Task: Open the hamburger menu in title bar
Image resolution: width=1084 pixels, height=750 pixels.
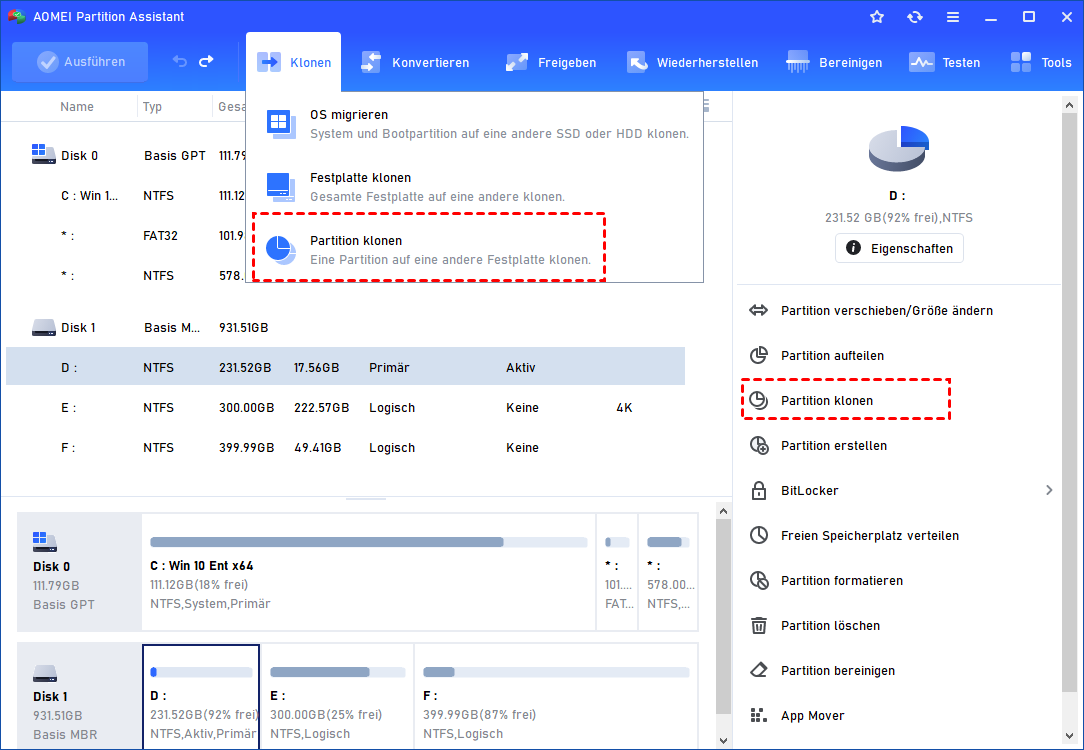Action: pyautogui.click(x=953, y=17)
